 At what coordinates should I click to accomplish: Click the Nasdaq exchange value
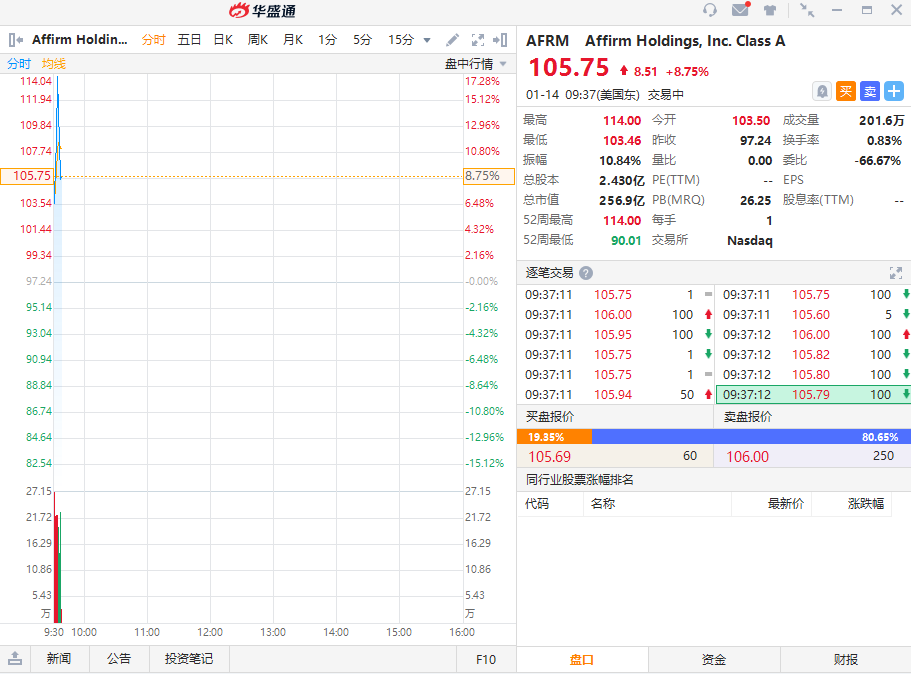pyautogui.click(x=749, y=241)
